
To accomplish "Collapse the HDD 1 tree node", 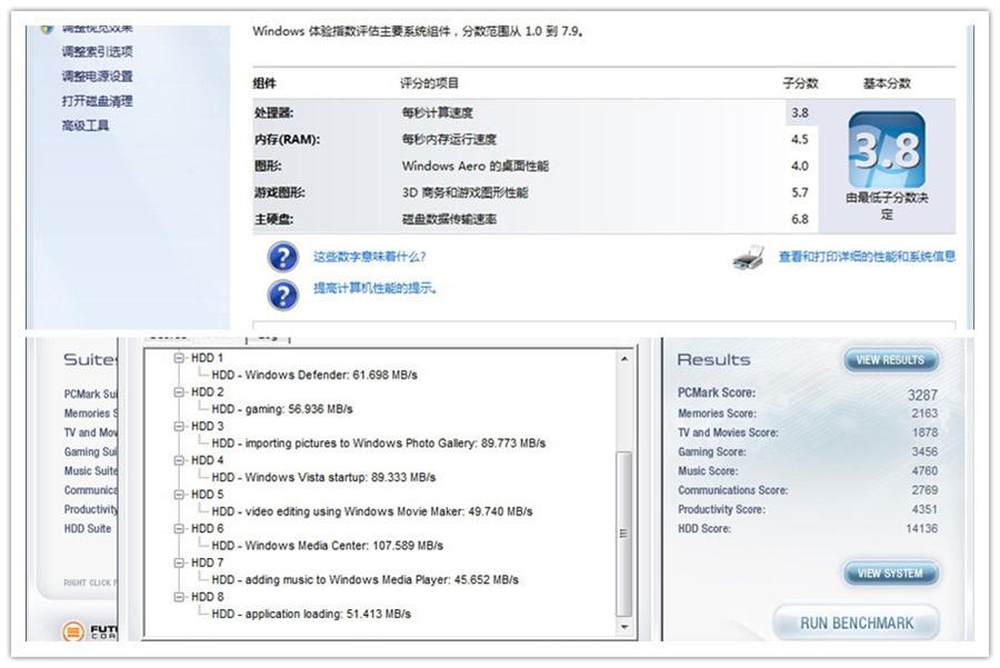I will (x=179, y=358).
